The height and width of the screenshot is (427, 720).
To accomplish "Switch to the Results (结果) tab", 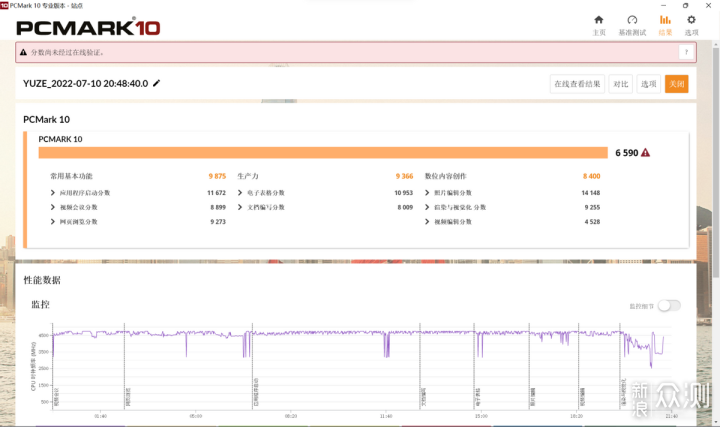I will pos(665,26).
